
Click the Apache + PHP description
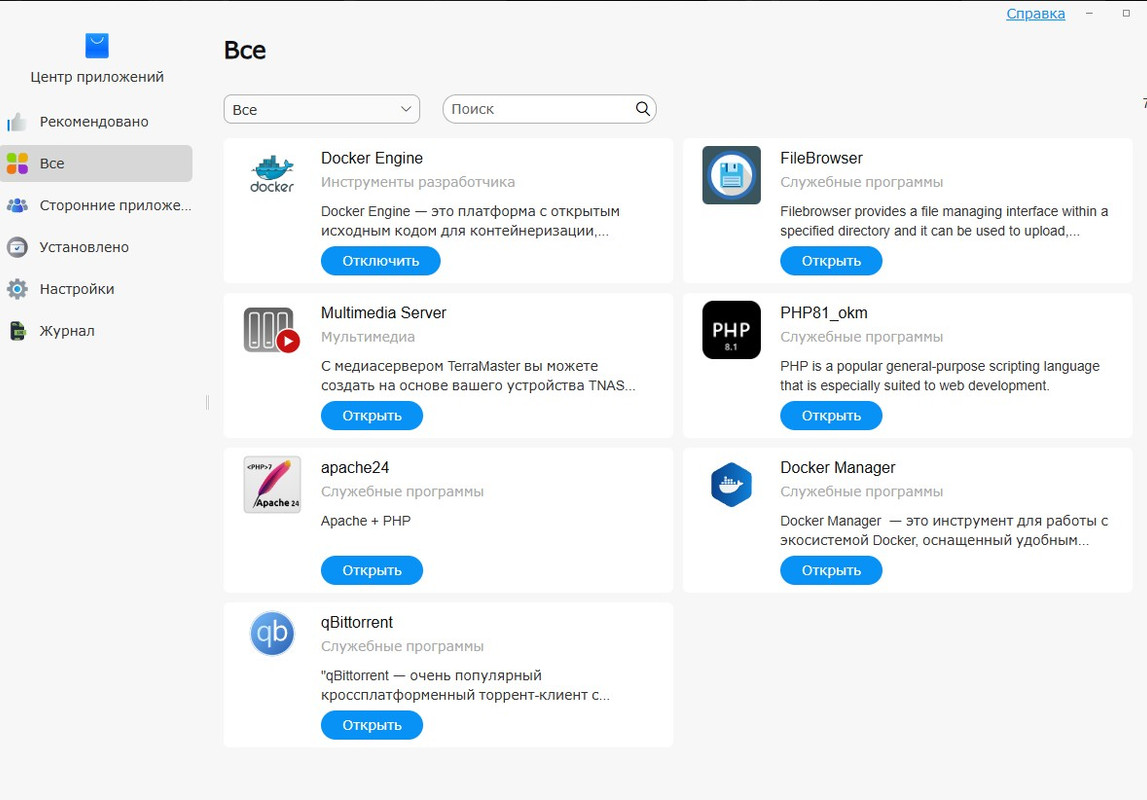(x=366, y=521)
